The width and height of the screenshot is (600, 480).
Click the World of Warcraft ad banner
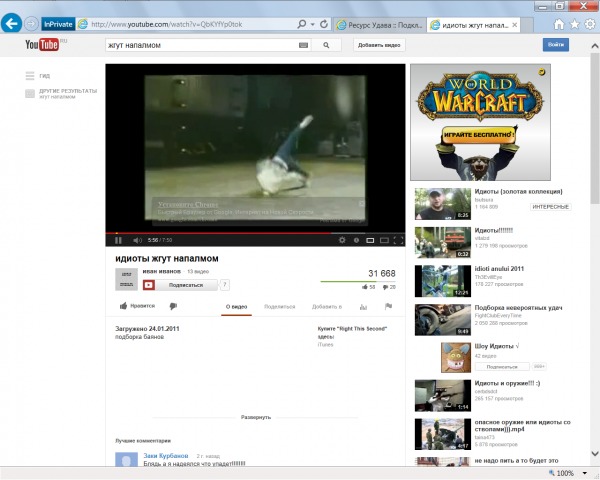[480, 122]
